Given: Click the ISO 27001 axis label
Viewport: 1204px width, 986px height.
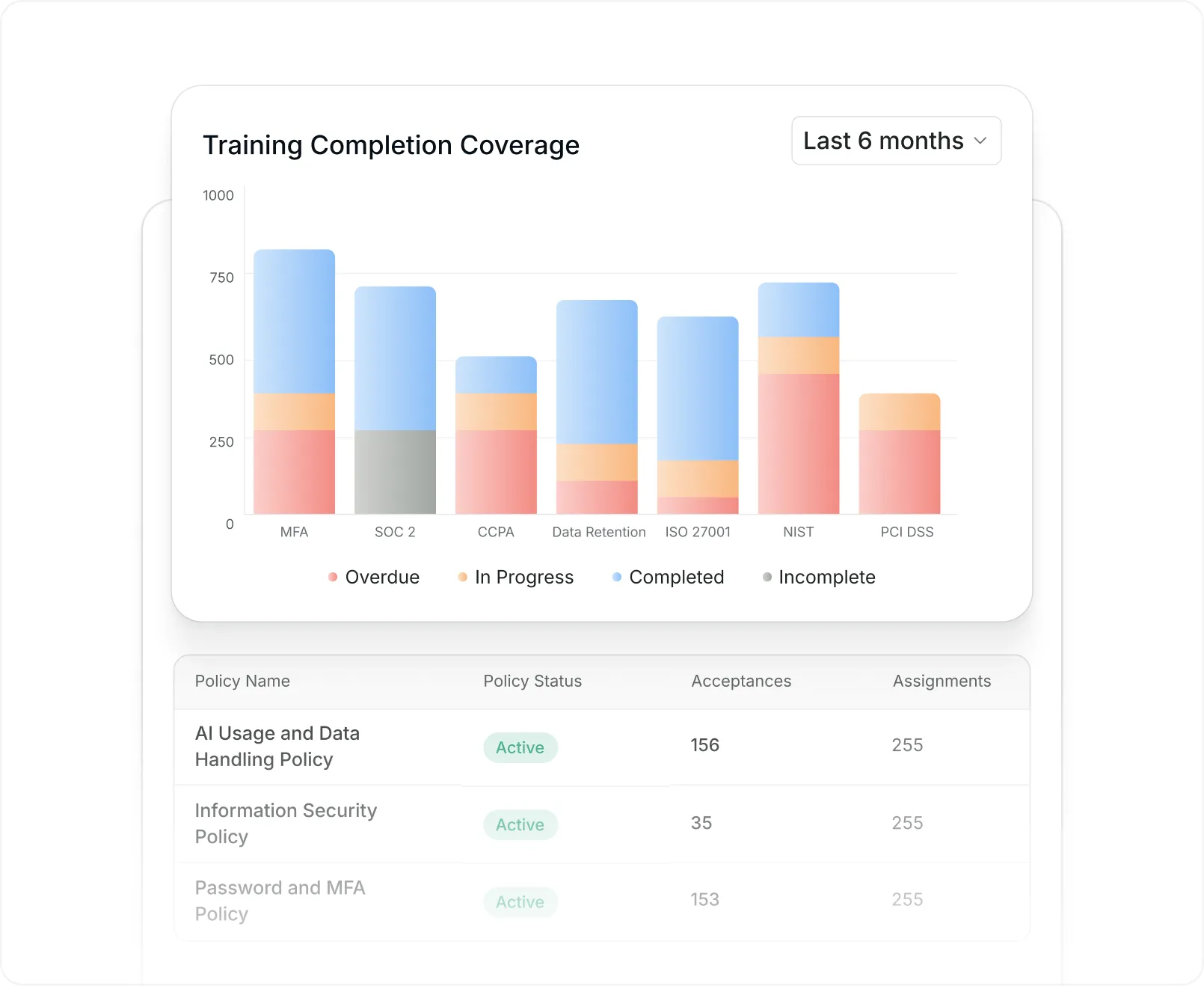Looking at the screenshot, I should point(698,532).
